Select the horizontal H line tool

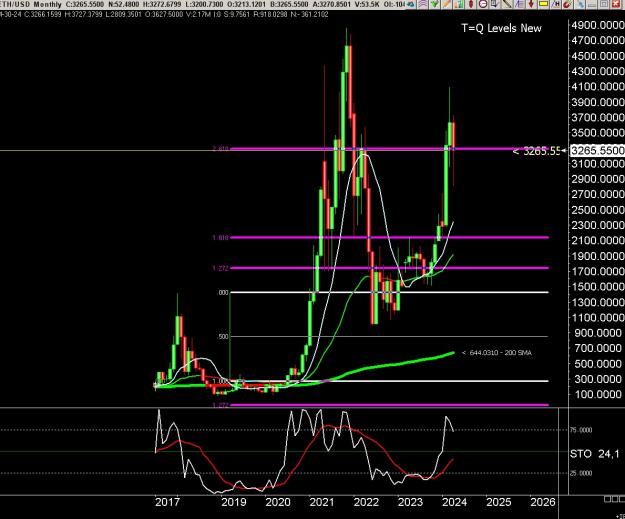pos(555,4)
